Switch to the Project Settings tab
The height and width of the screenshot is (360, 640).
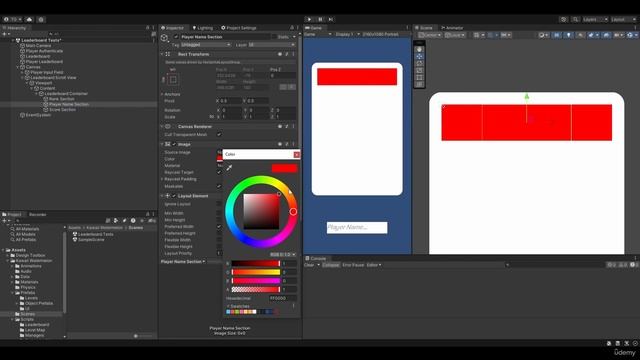[x=239, y=28]
